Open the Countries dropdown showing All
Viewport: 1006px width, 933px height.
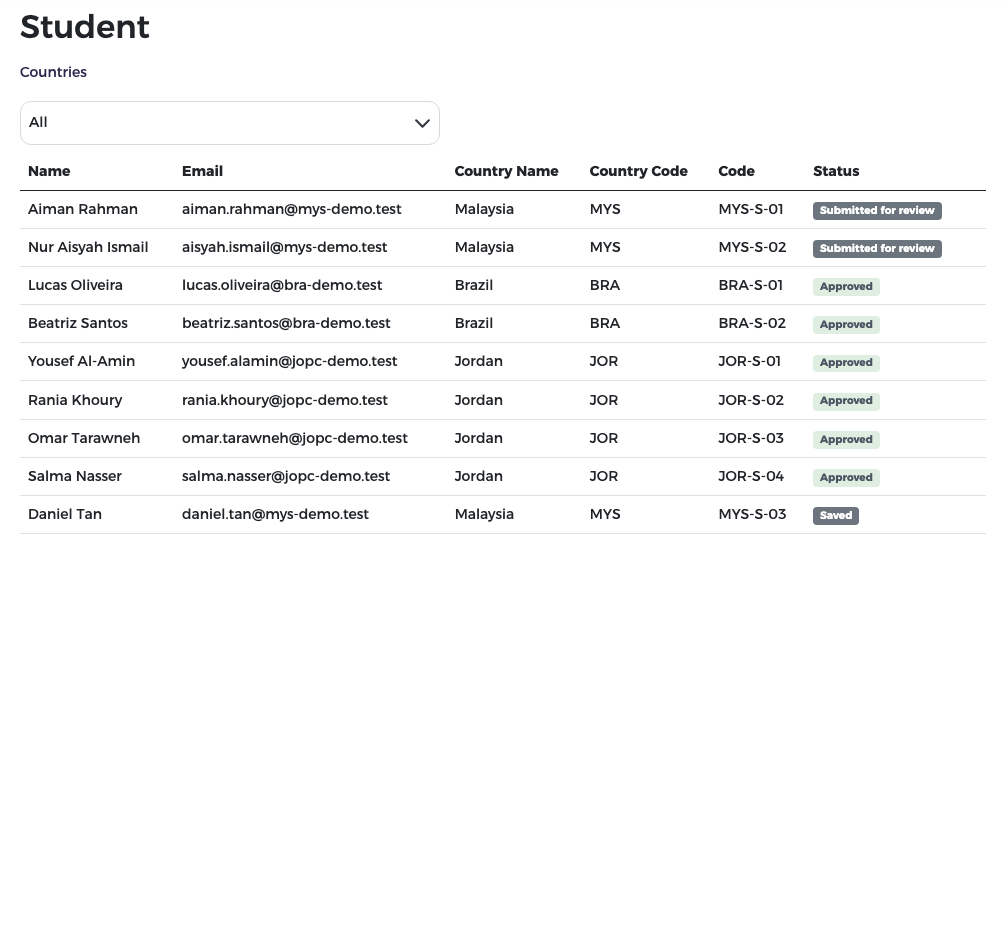point(230,123)
